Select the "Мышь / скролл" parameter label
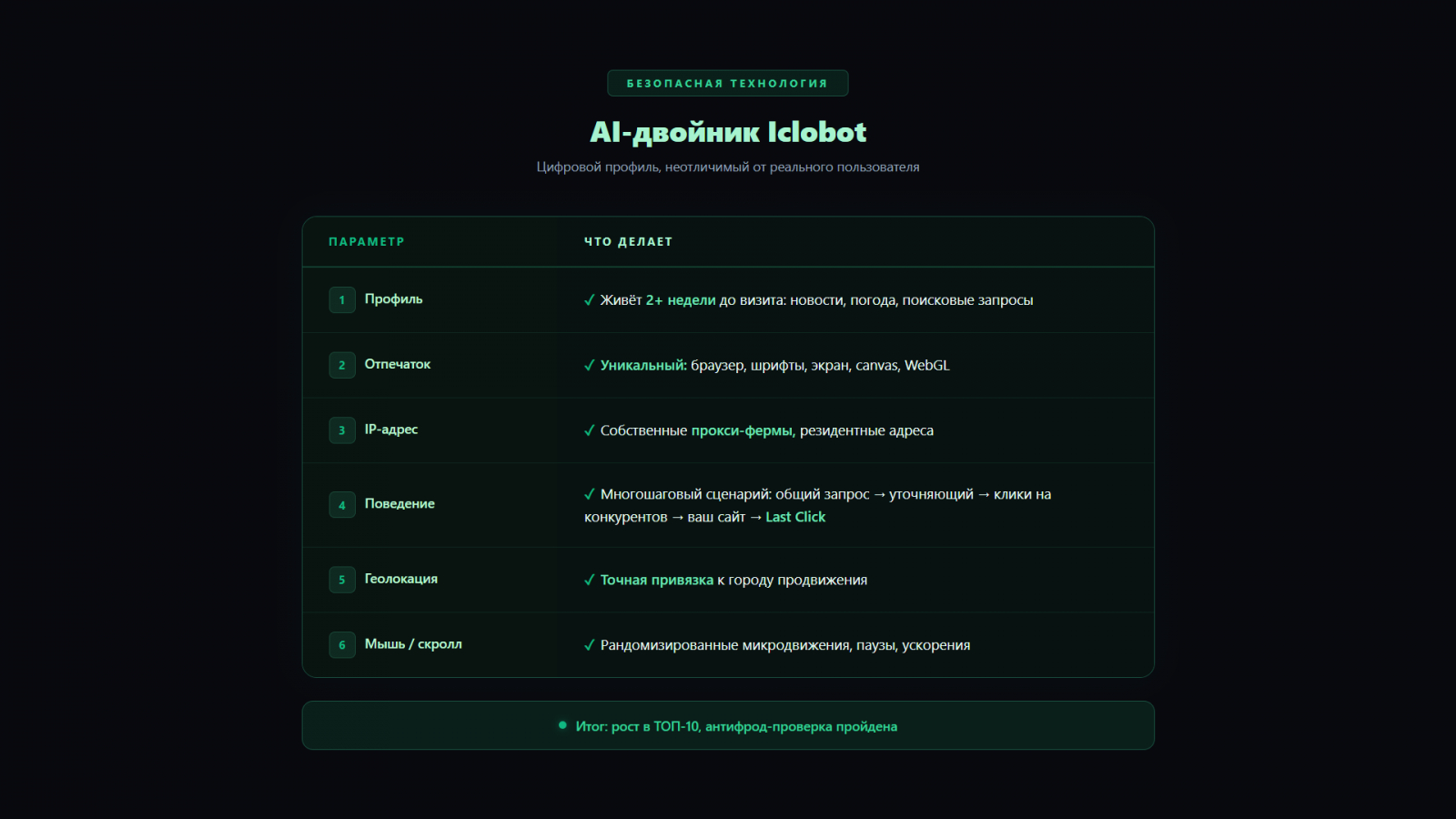Image resolution: width=1456 pixels, height=819 pixels. pyautogui.click(x=413, y=644)
